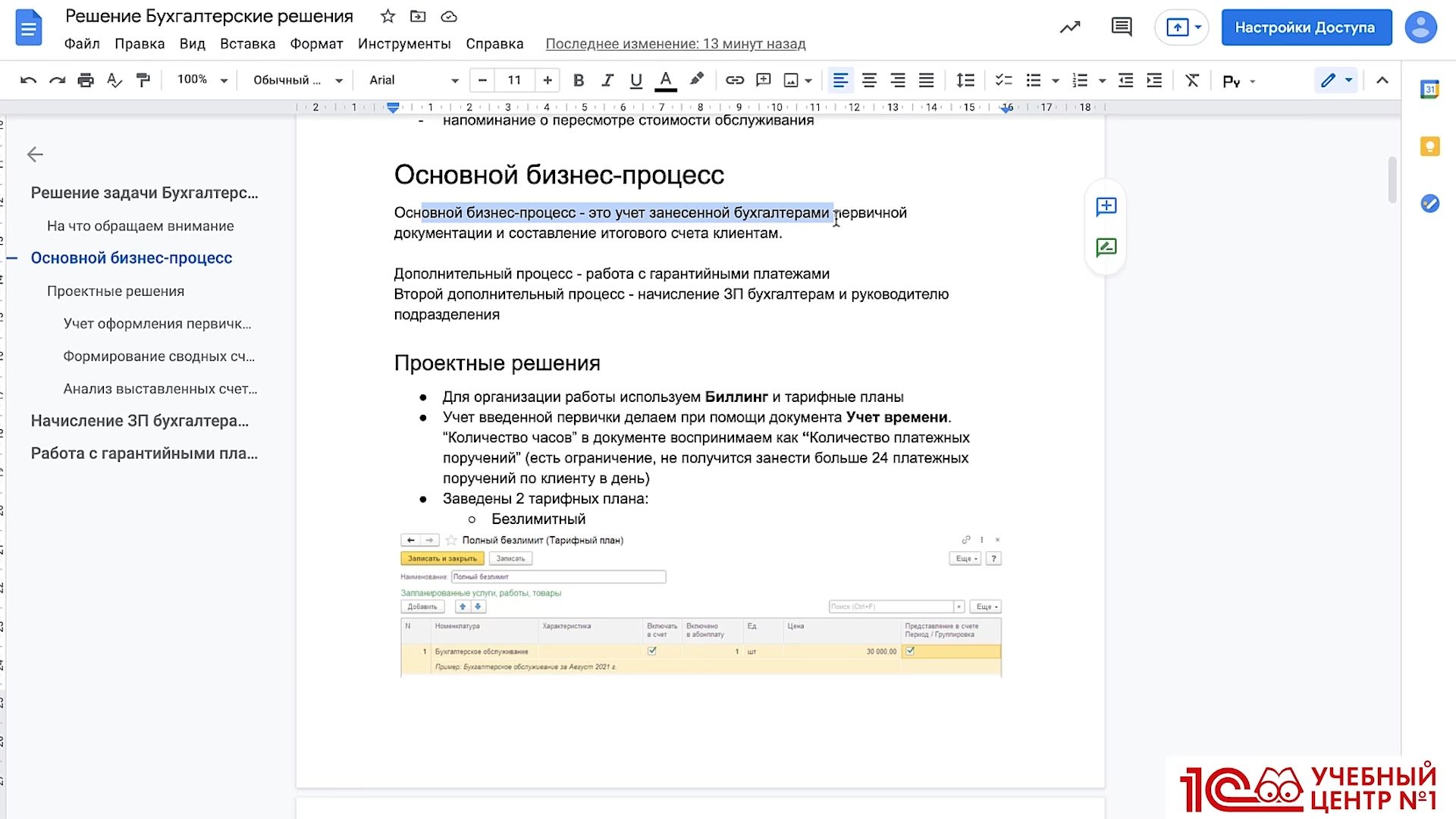Image resolution: width=1456 pixels, height=819 pixels.
Task: Toggle bold formatting
Action: pos(579,80)
